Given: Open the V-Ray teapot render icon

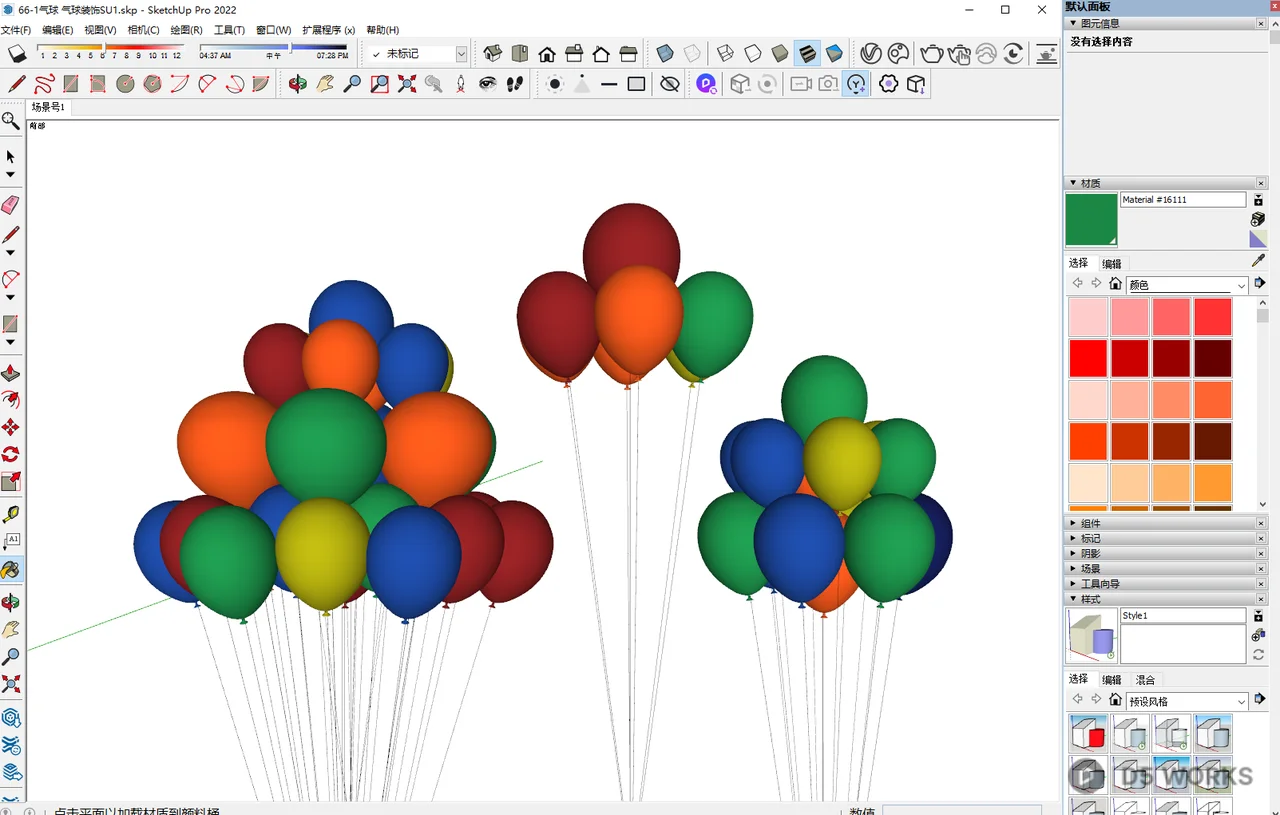Looking at the screenshot, I should (932, 53).
